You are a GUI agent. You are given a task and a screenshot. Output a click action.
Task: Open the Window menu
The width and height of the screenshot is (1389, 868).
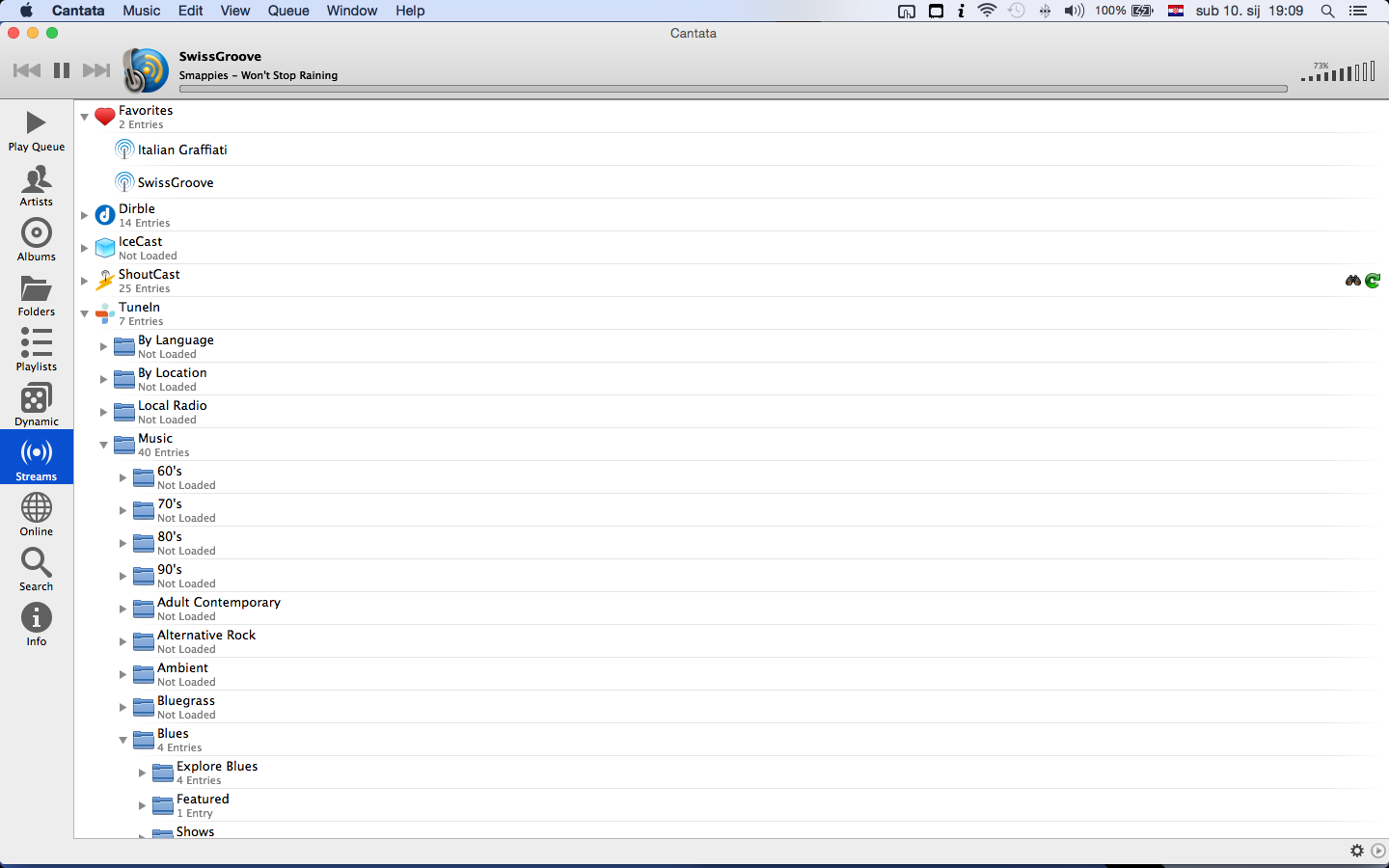click(x=352, y=11)
